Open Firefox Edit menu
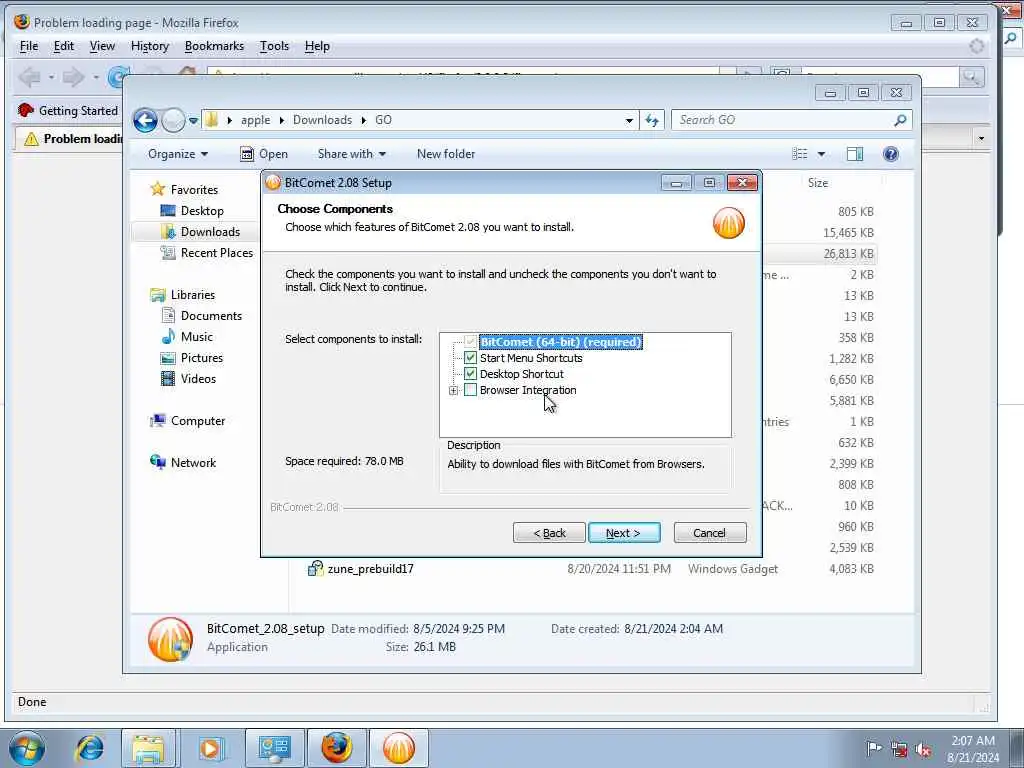1024x768 pixels. tap(63, 46)
